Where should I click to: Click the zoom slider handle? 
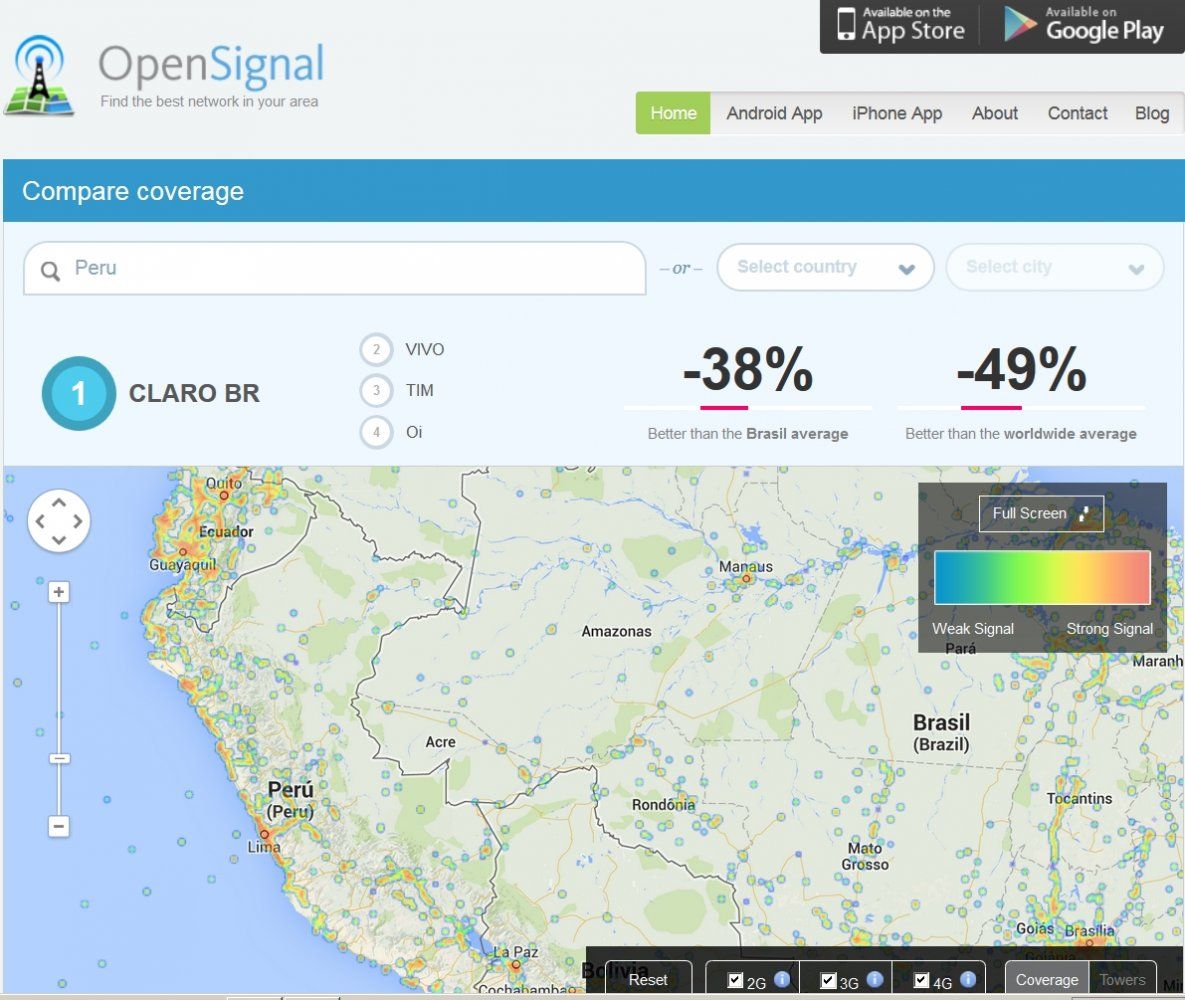pyautogui.click(x=59, y=759)
